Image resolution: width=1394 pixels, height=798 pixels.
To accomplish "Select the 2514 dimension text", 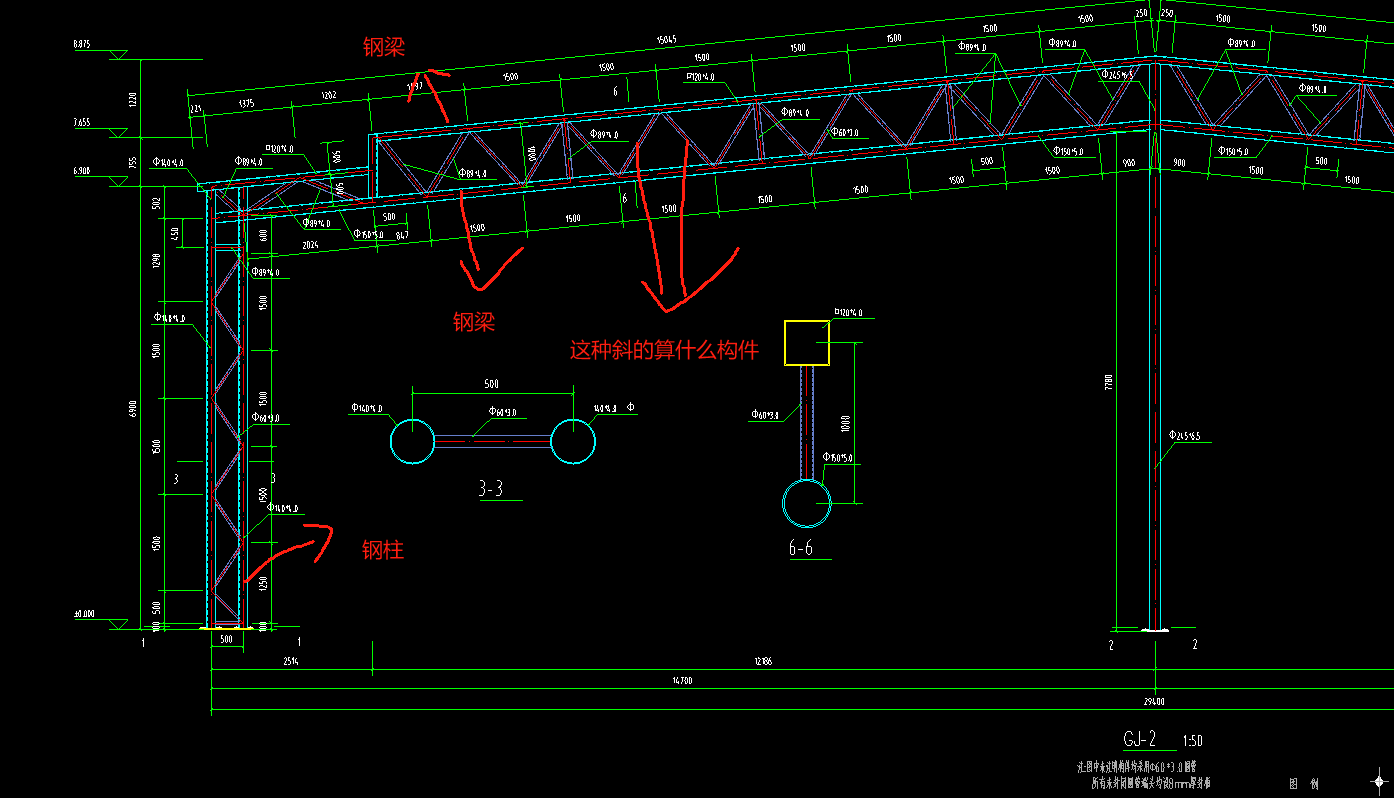I will point(291,662).
